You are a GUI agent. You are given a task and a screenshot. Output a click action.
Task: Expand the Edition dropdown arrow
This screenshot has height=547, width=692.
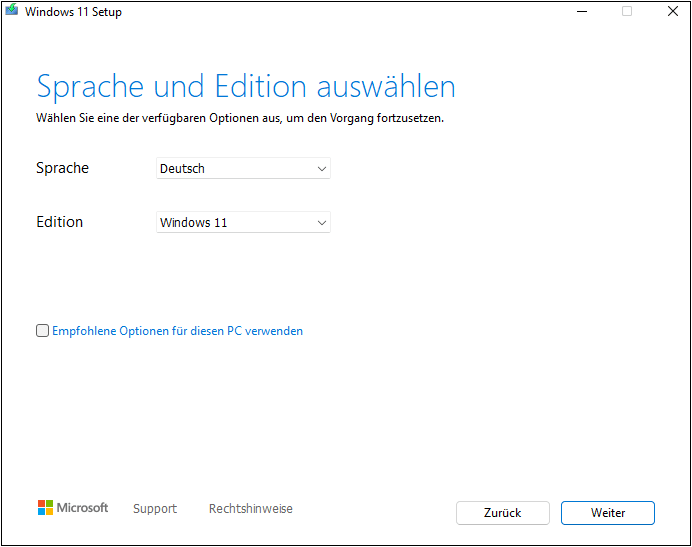click(321, 223)
